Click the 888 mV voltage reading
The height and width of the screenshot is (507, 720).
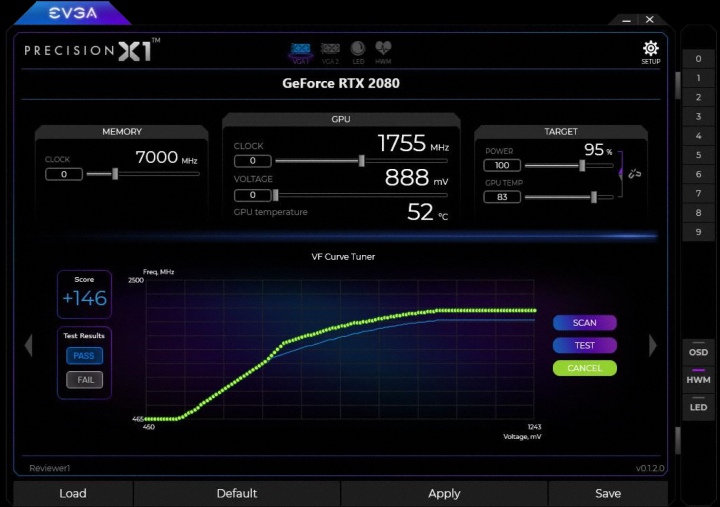click(416, 178)
